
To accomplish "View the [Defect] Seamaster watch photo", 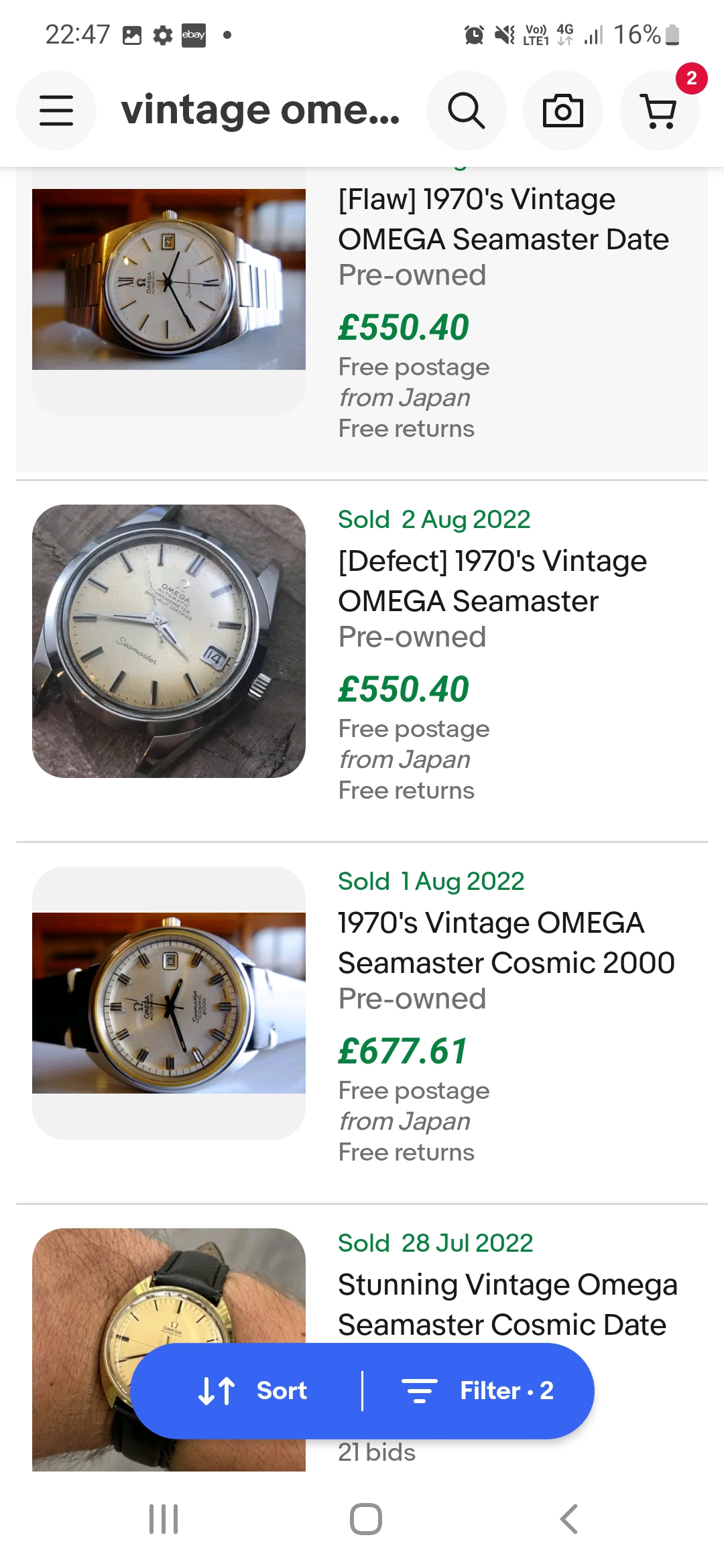I will tap(169, 641).
